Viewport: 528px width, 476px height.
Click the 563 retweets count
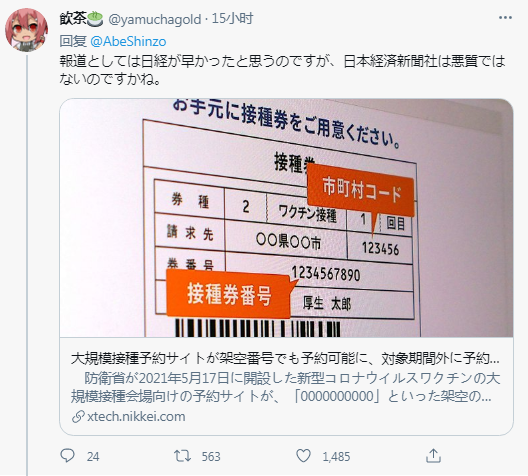pyautogui.click(x=211, y=457)
